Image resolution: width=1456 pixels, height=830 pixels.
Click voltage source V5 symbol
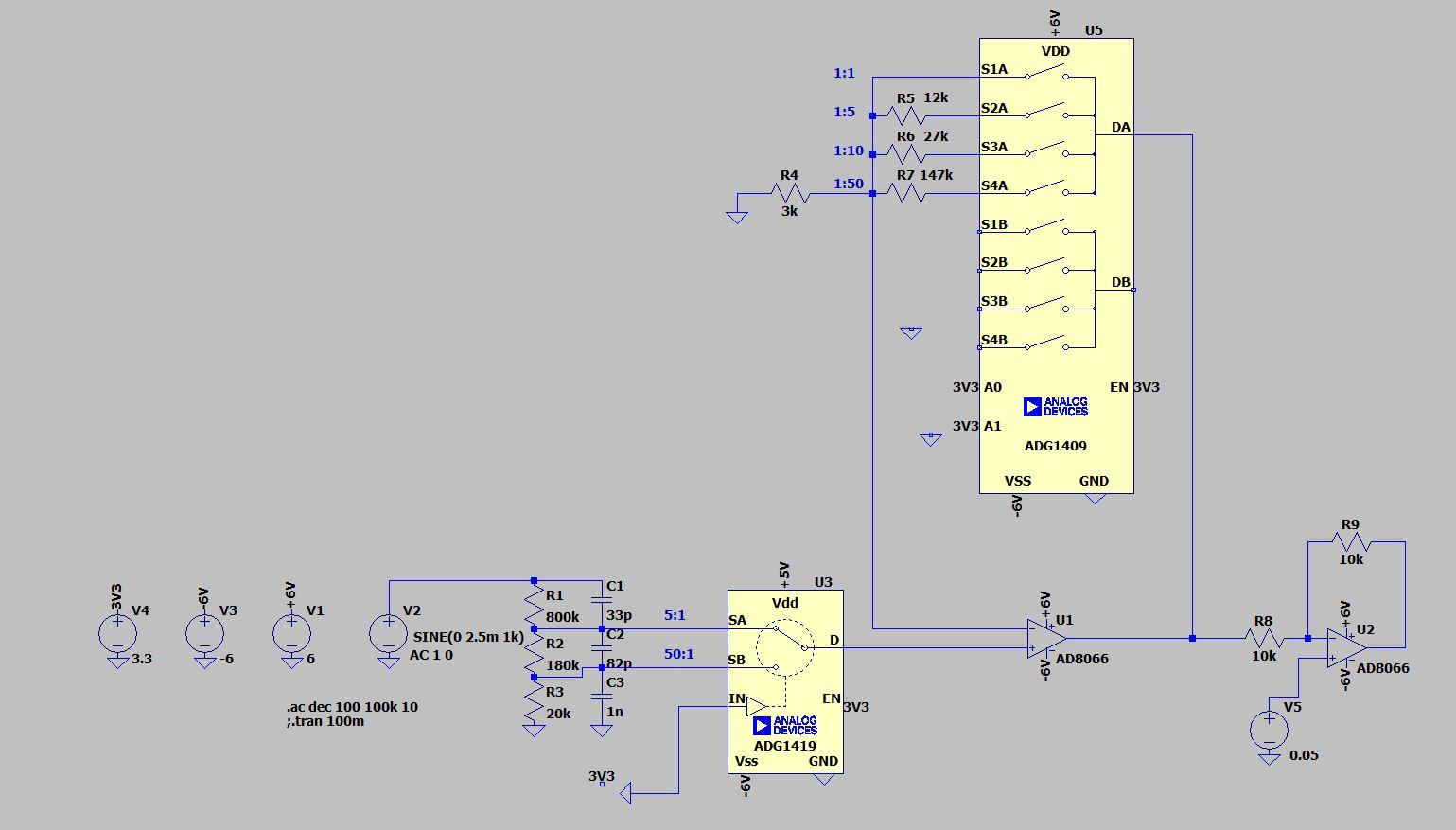(1269, 730)
